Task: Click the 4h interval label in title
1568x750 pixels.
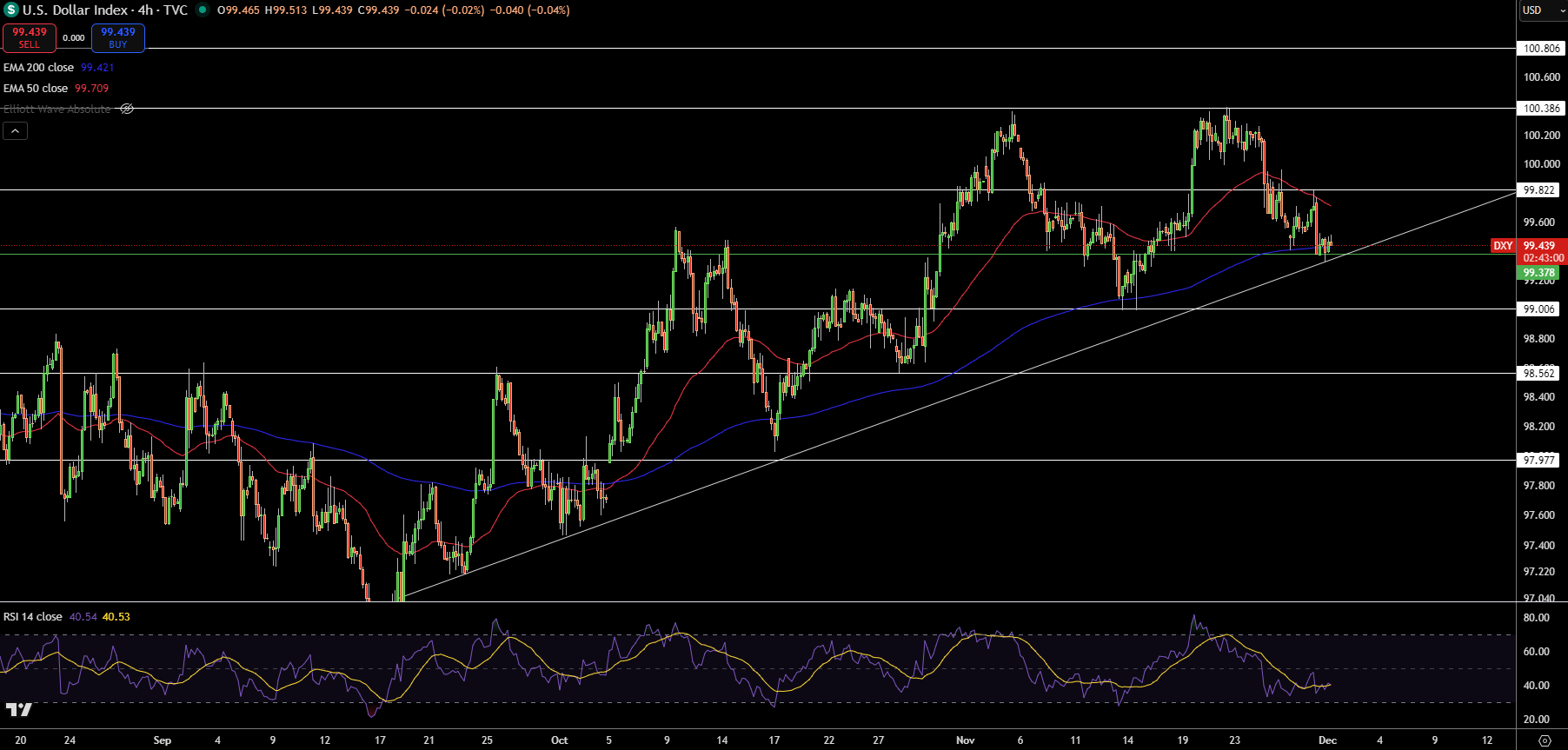Action: pyautogui.click(x=146, y=10)
